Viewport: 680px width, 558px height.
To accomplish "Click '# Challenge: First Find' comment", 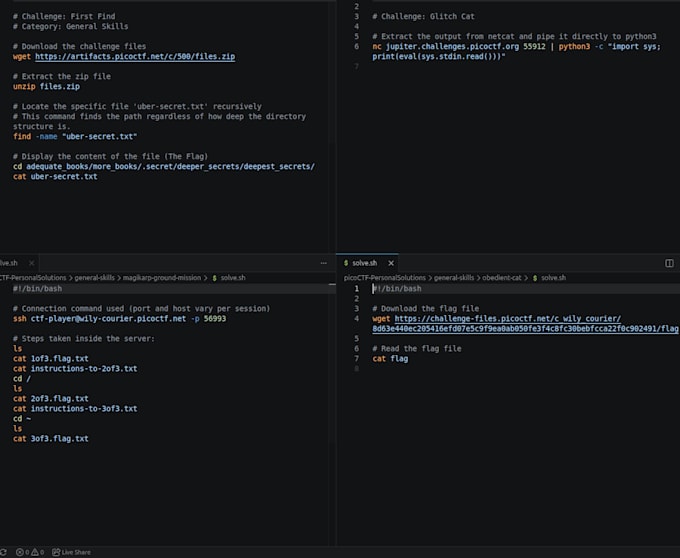I will [x=64, y=16].
